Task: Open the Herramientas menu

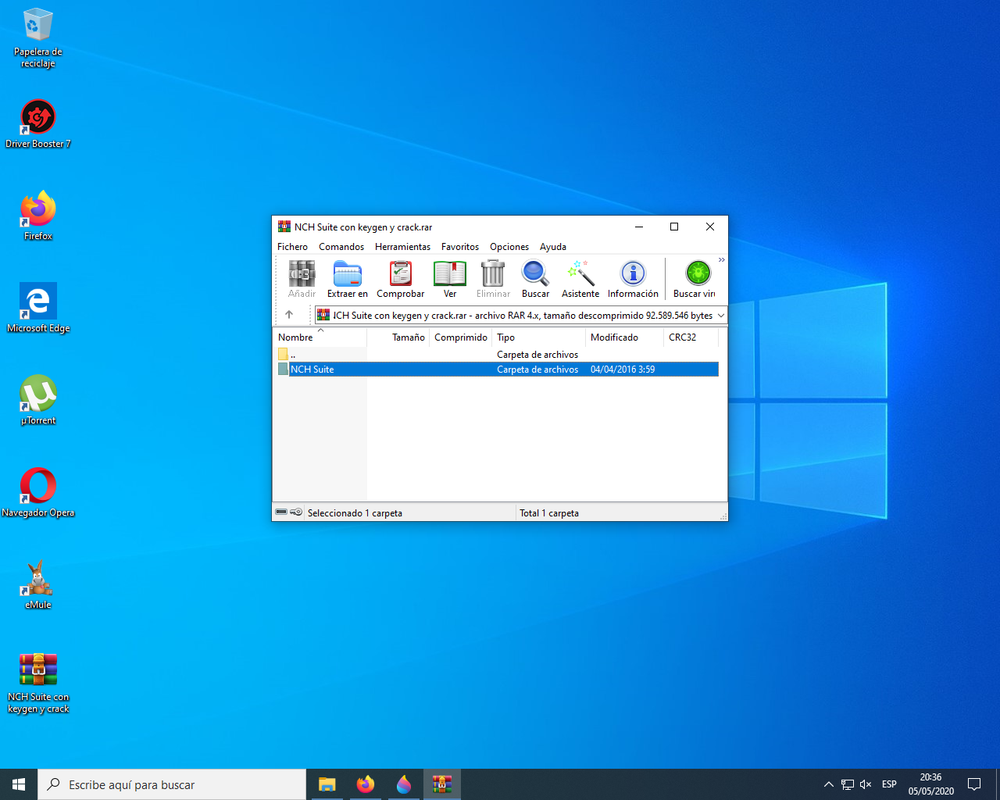Action: [402, 247]
